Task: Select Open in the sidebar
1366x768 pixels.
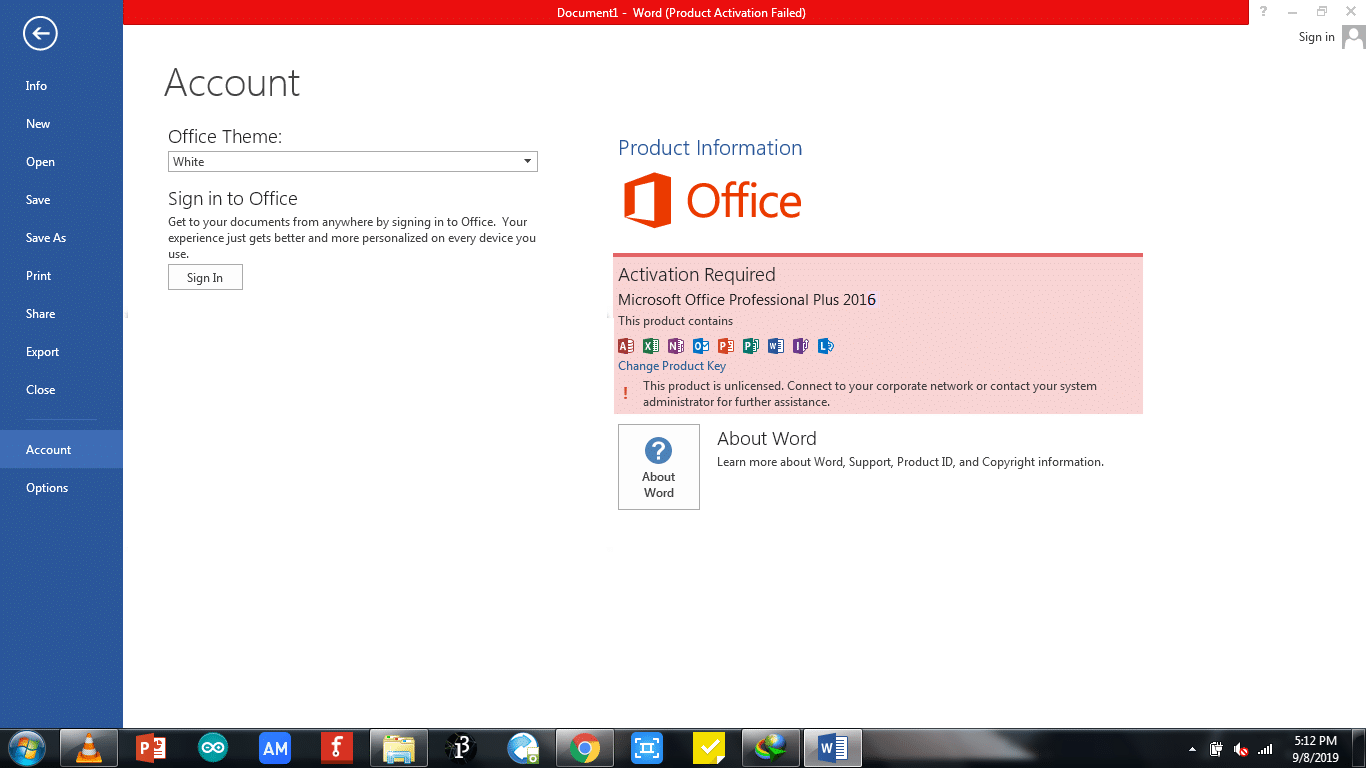Action: click(61, 162)
